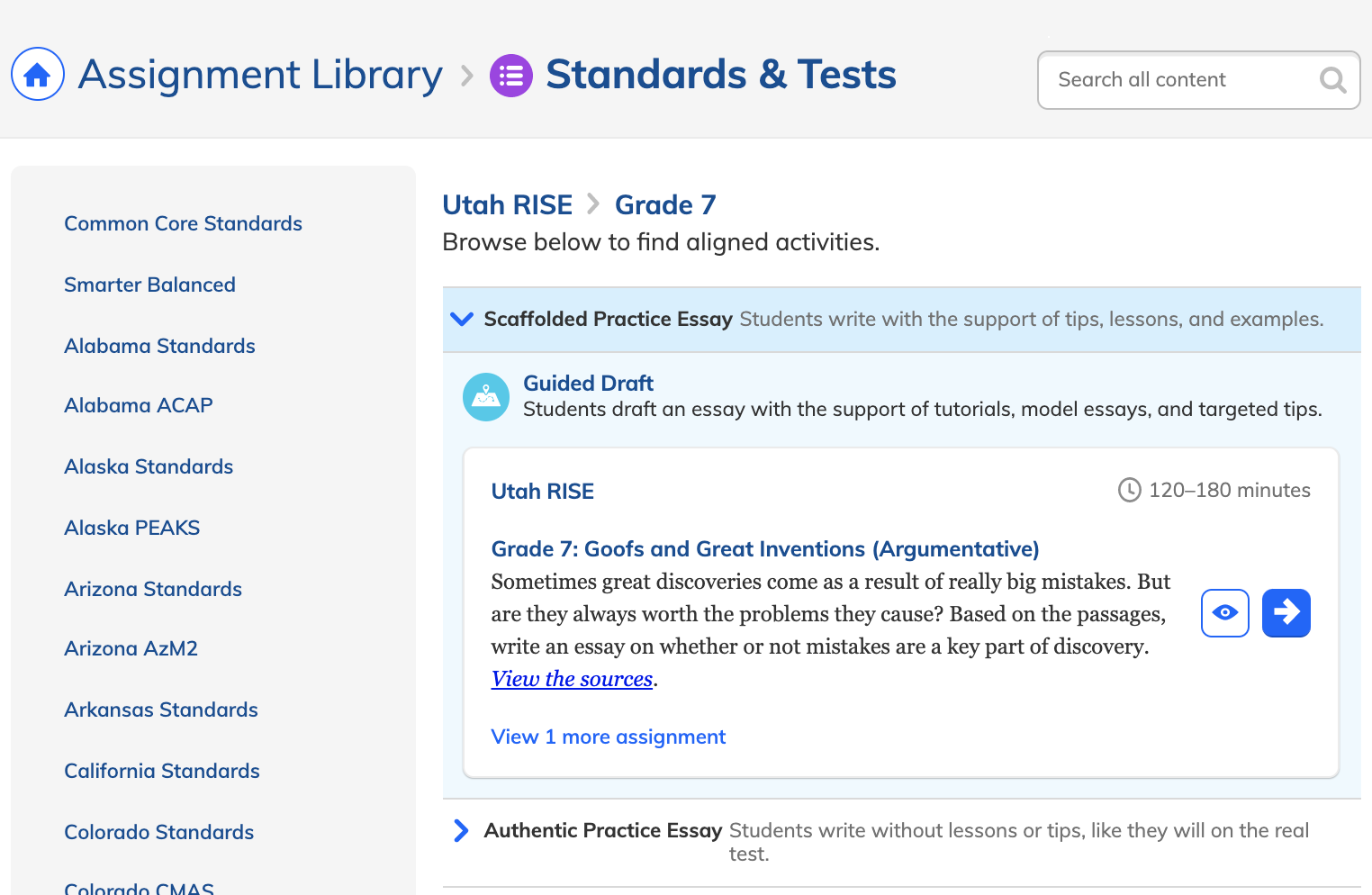Select Colorado Standards in sidebar
The image size is (1372, 895).
tap(159, 832)
